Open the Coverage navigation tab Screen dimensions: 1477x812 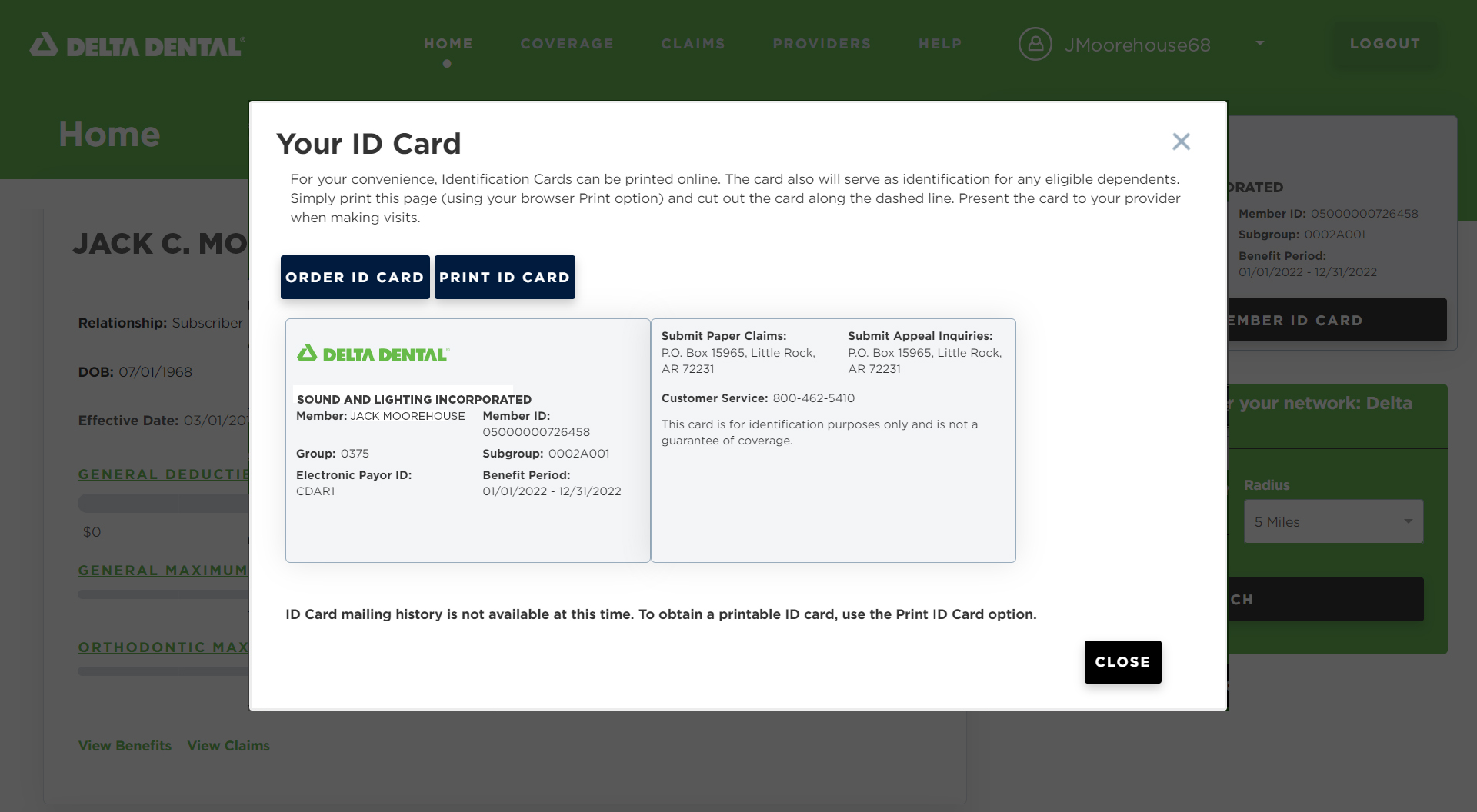[x=567, y=44]
